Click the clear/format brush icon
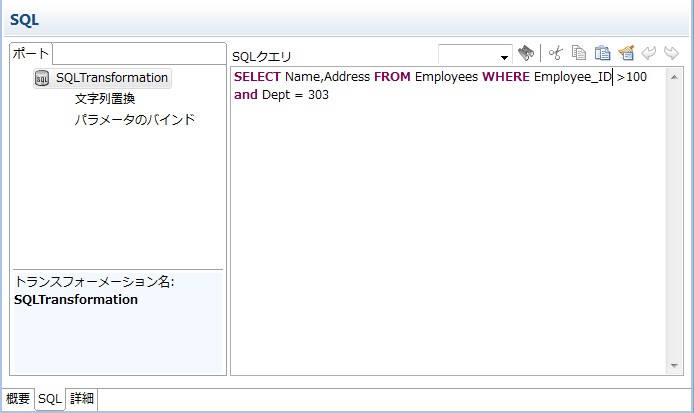 point(626,53)
